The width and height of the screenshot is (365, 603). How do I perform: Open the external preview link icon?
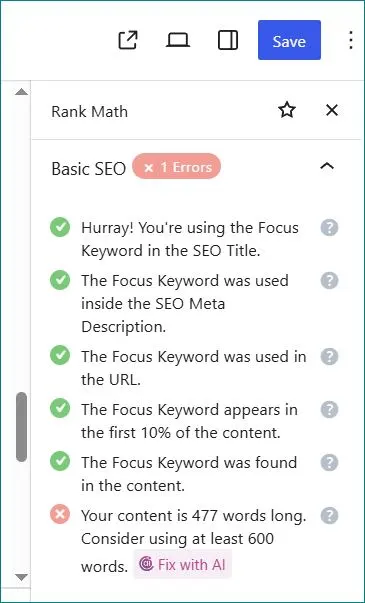pyautogui.click(x=128, y=40)
